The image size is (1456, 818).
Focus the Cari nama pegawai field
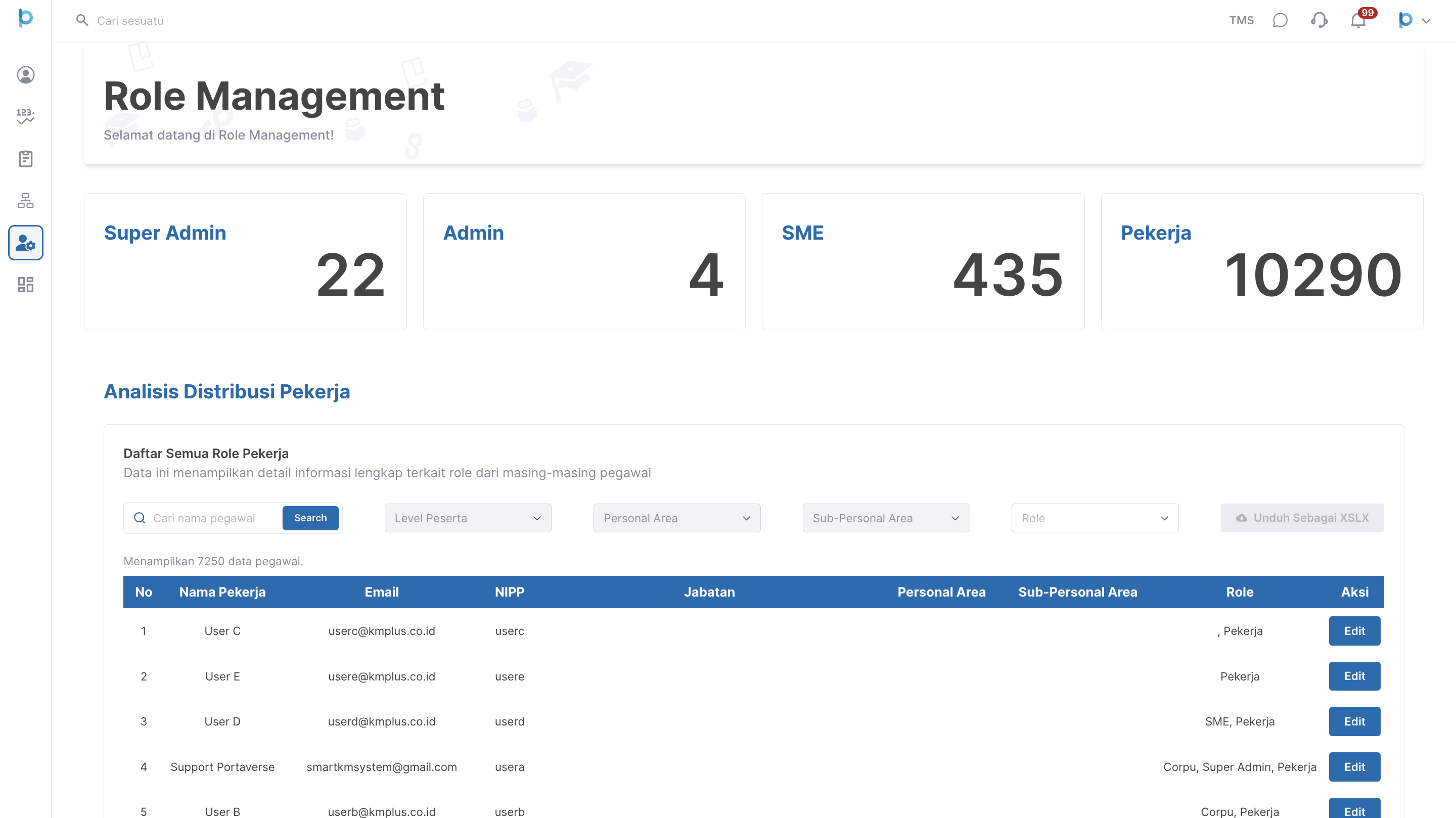[214, 518]
